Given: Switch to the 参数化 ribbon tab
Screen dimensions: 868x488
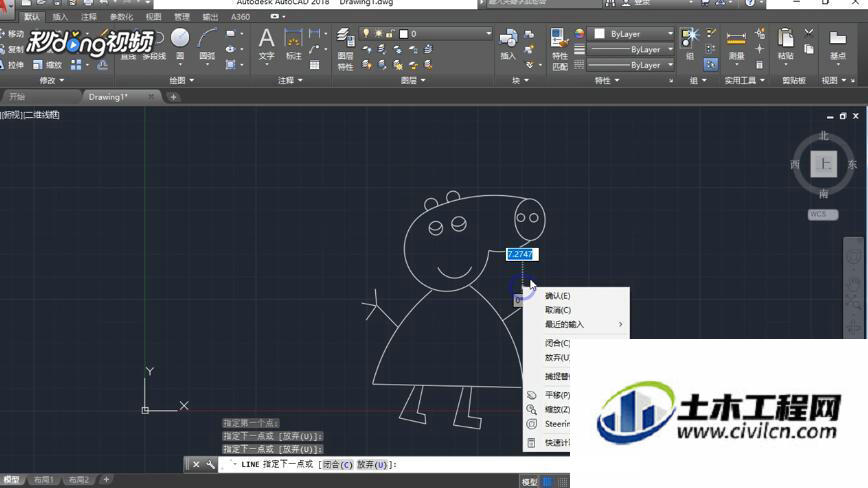Looking at the screenshot, I should click(121, 17).
